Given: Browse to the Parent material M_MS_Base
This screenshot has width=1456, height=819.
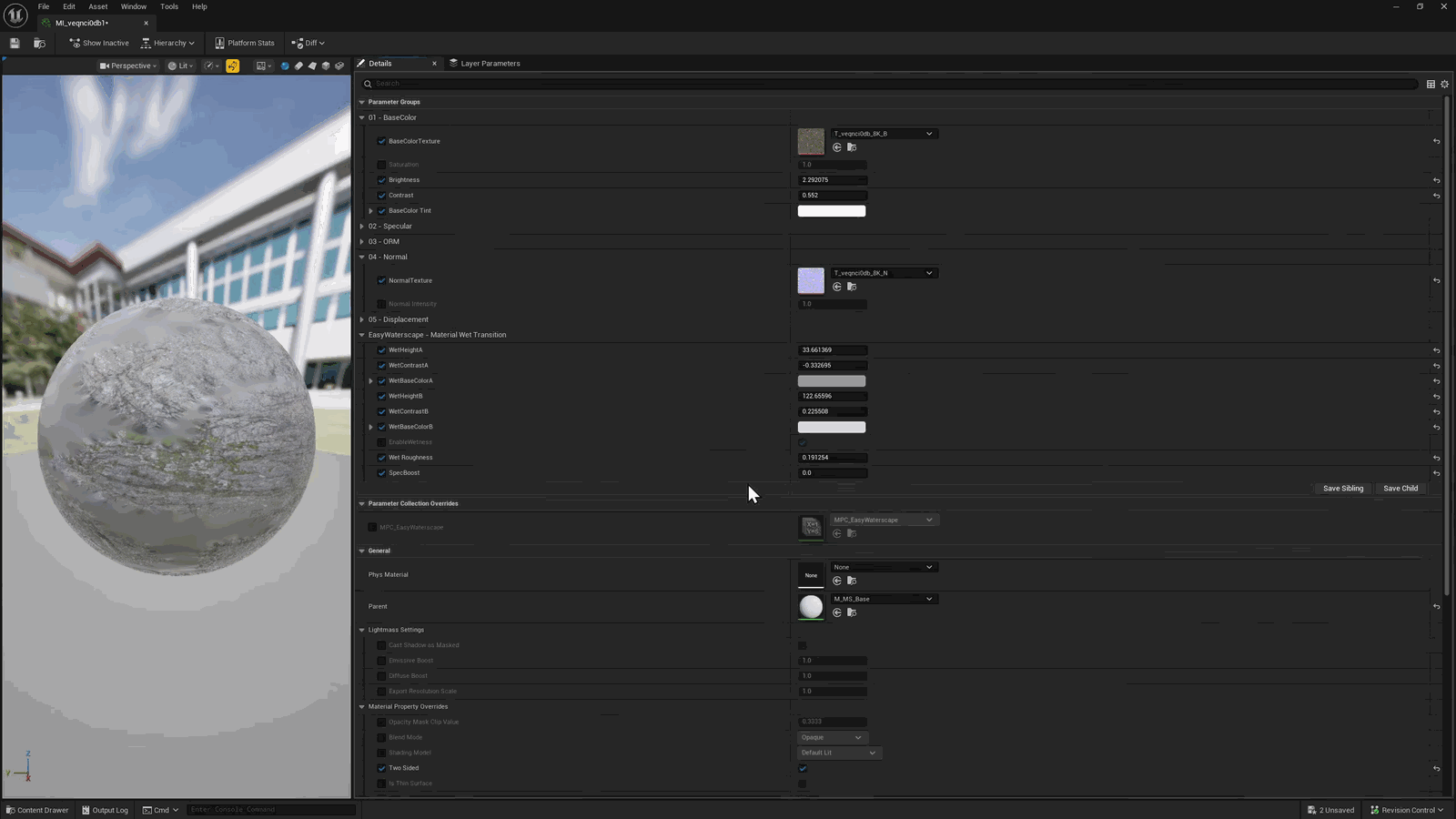Looking at the screenshot, I should pyautogui.click(x=852, y=612).
